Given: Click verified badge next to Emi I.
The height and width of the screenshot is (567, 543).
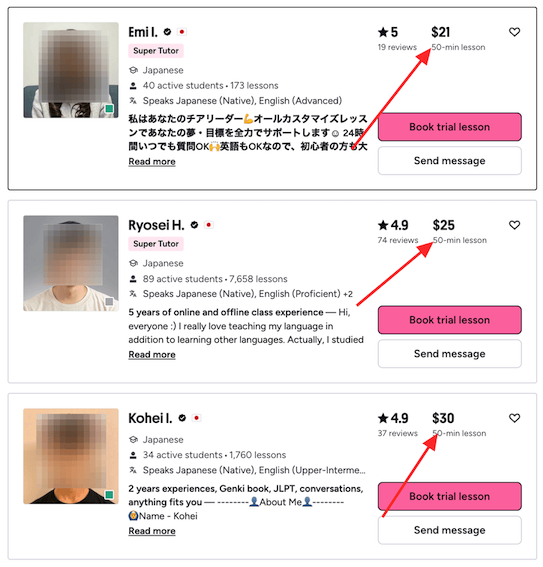Looking at the screenshot, I should [x=167, y=32].
